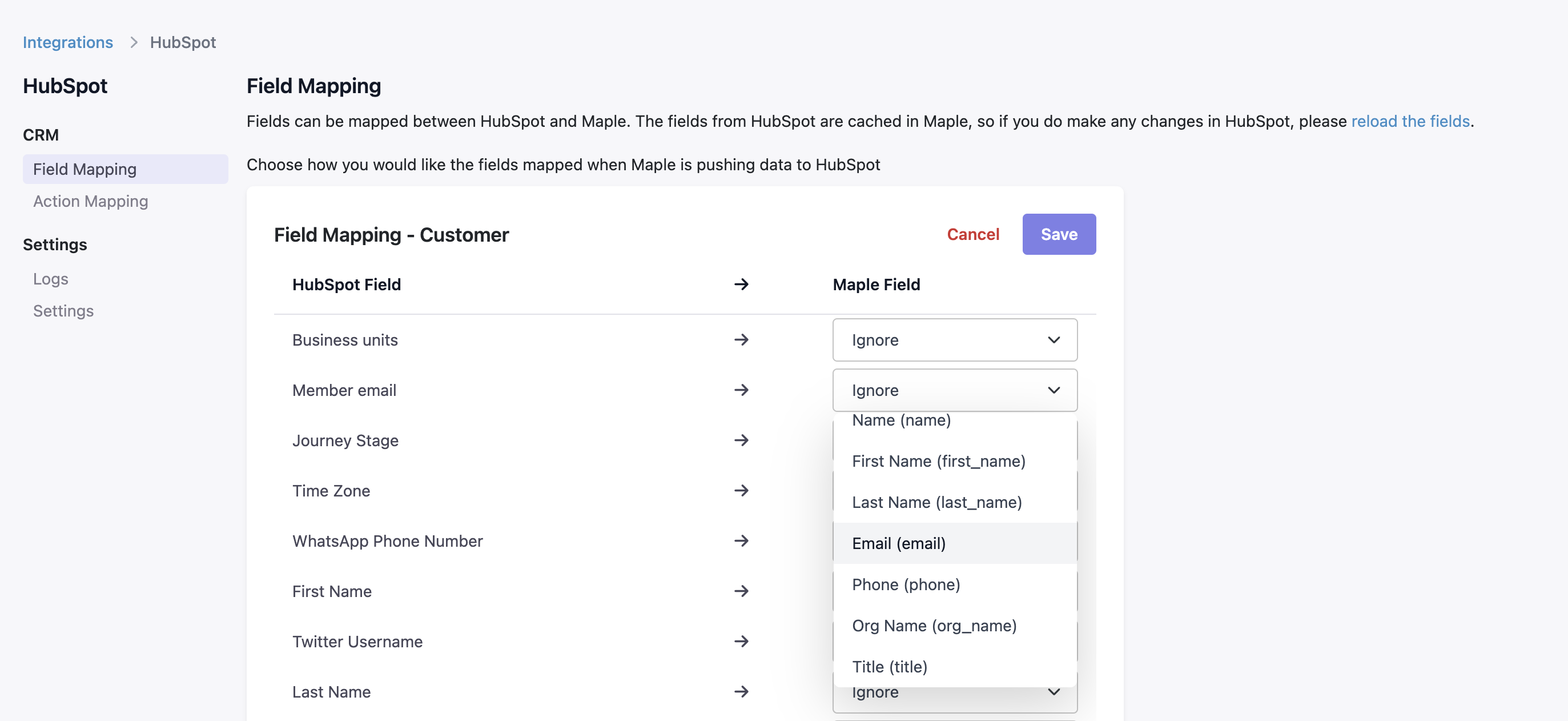Click the breadcrumb chevron after Integrations
Image resolution: width=1568 pixels, height=721 pixels.
pyautogui.click(x=133, y=42)
